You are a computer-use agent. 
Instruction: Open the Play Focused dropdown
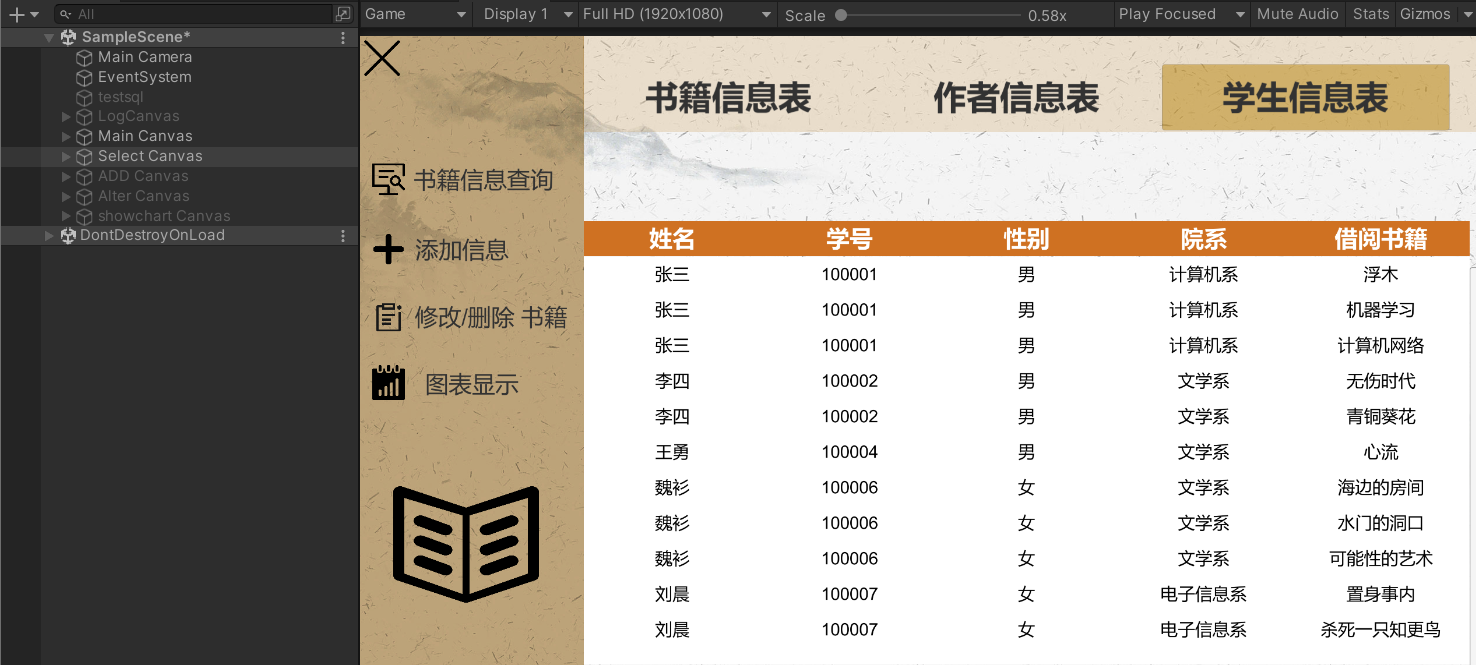click(1182, 14)
